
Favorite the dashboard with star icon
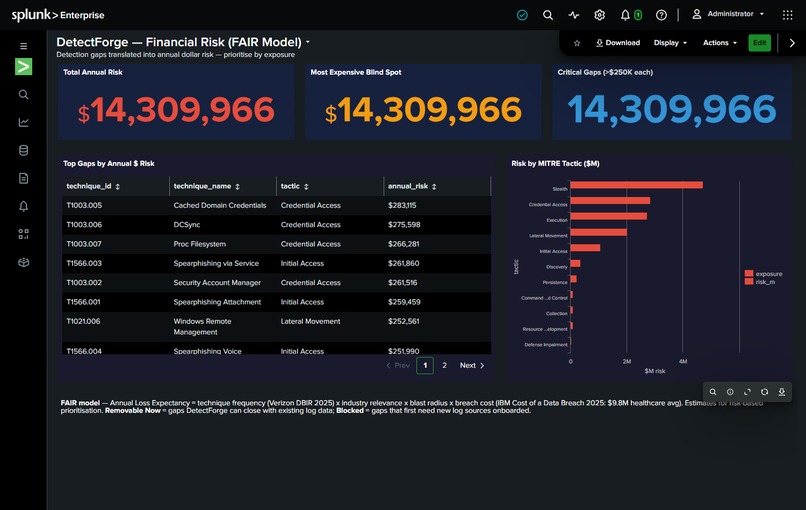(x=577, y=43)
